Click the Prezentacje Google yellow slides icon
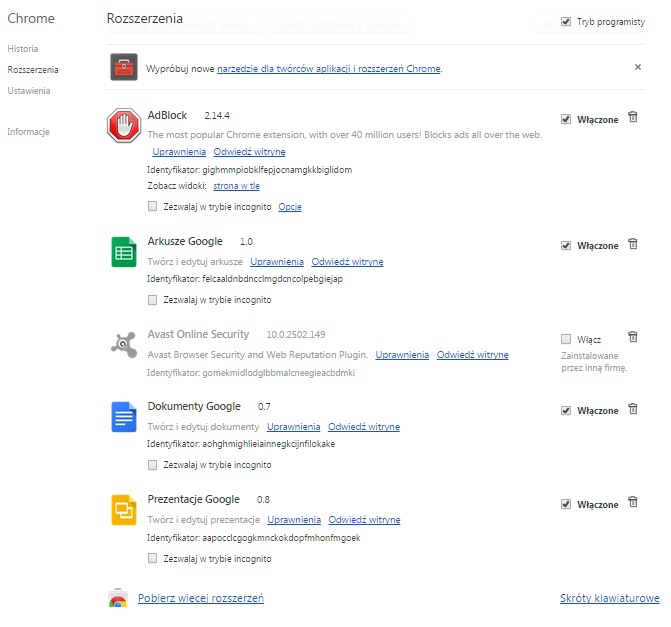Screen dimensions: 671x627 tap(124, 510)
